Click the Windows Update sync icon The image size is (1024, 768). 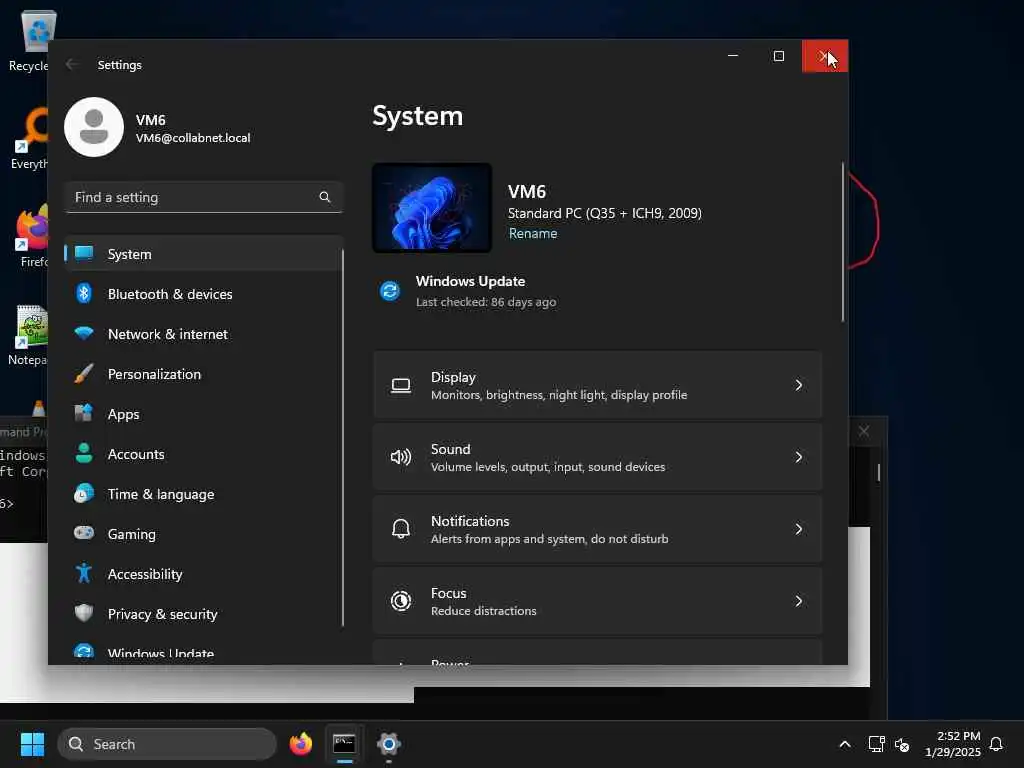click(390, 291)
